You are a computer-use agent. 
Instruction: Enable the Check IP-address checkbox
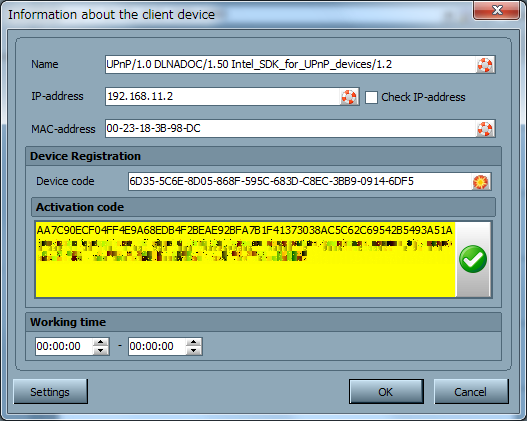[371, 97]
